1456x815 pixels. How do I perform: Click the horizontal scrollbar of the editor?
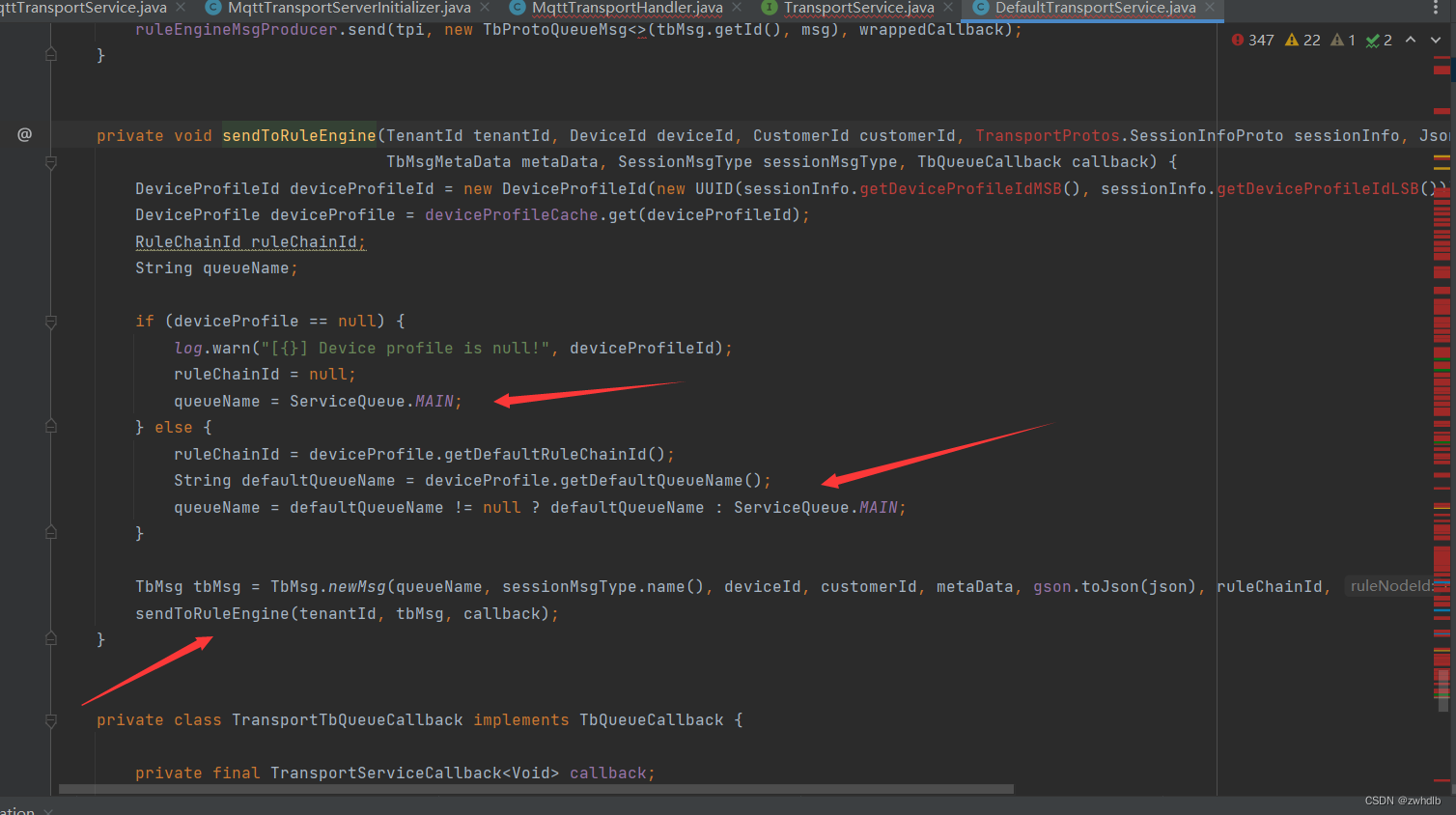(x=536, y=789)
